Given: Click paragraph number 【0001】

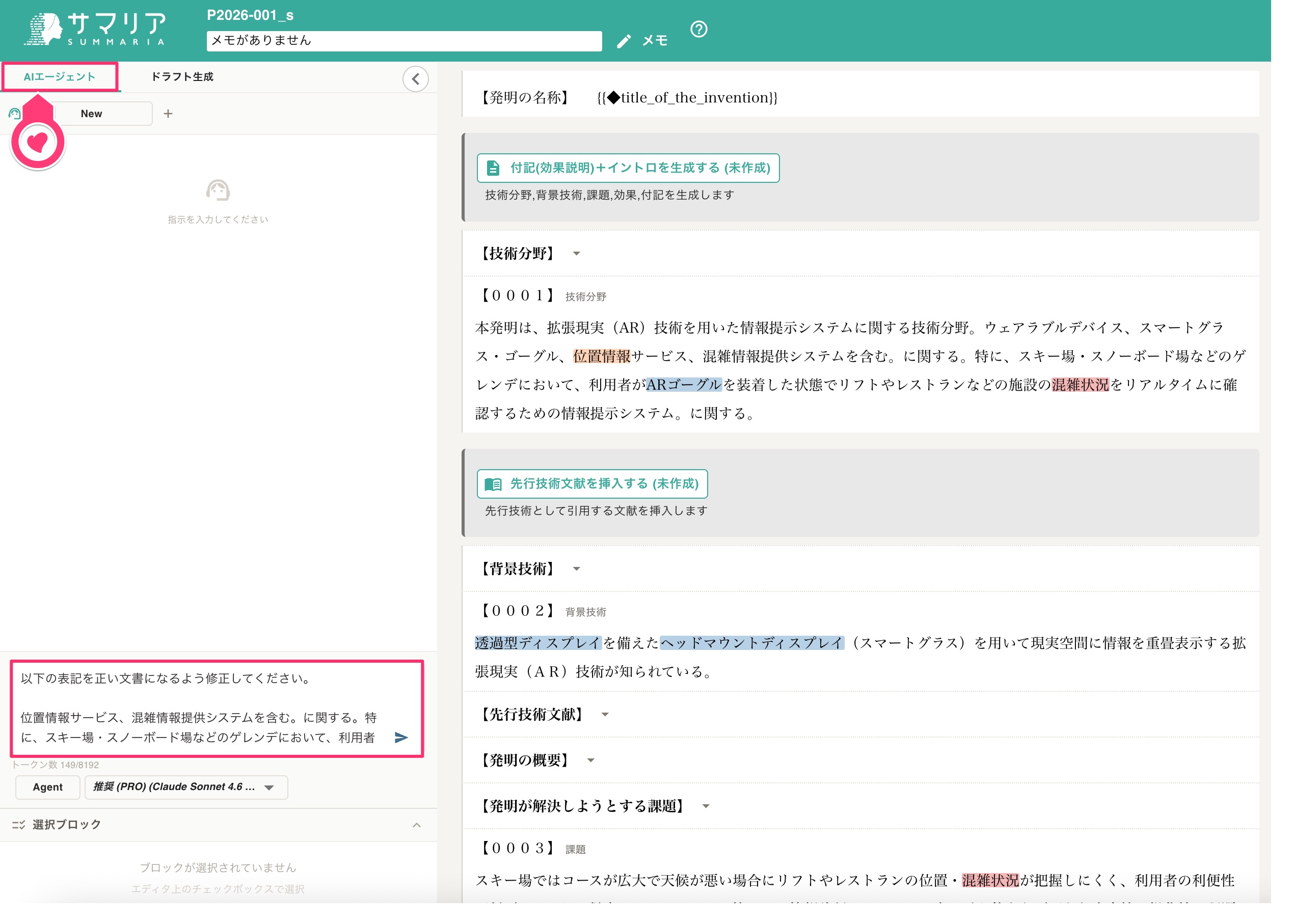Looking at the screenshot, I should 517,295.
